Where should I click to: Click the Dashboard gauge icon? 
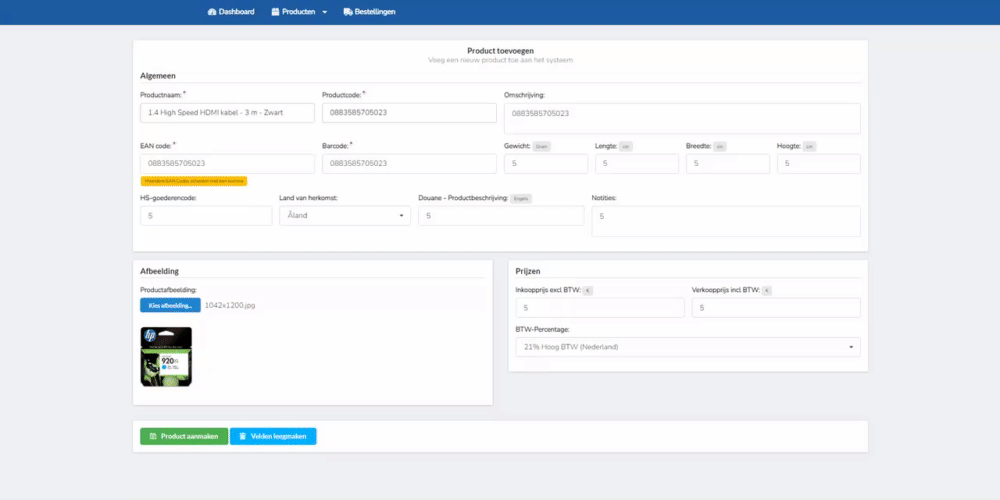[x=212, y=11]
